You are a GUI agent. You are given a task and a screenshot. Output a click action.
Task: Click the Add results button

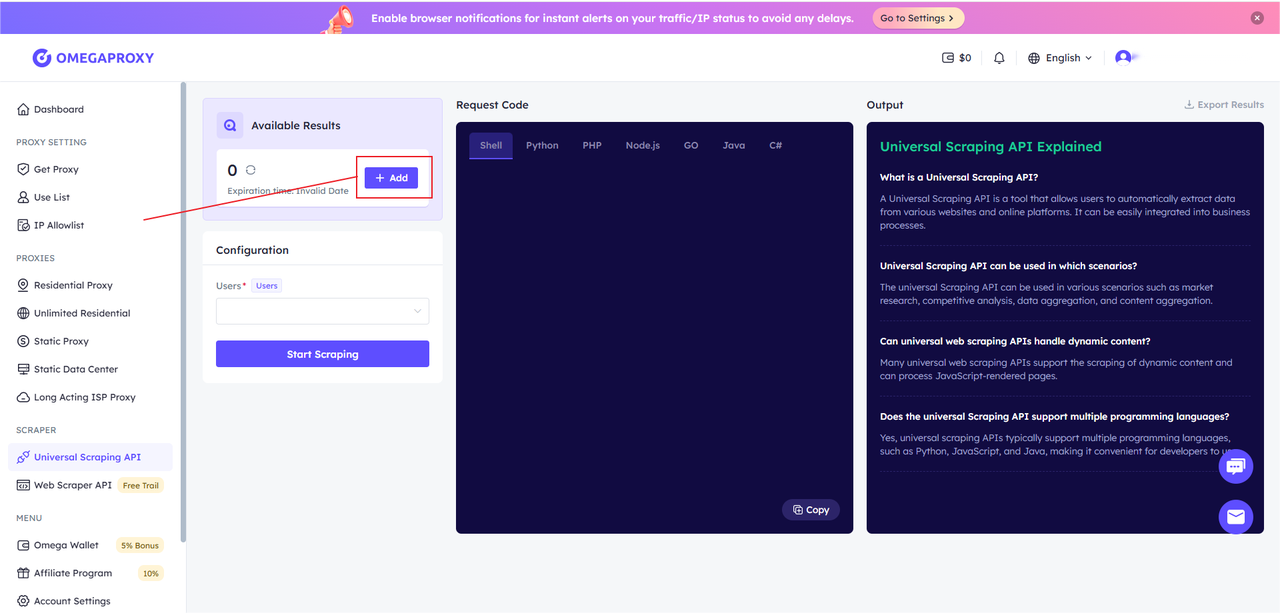point(391,177)
